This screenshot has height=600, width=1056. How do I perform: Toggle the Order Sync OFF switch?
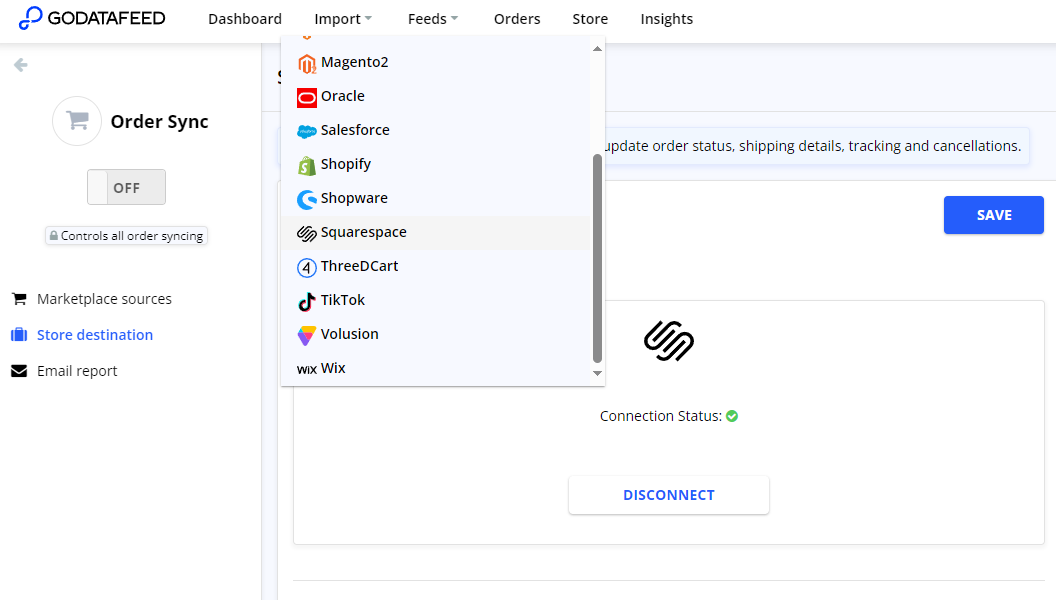click(127, 187)
